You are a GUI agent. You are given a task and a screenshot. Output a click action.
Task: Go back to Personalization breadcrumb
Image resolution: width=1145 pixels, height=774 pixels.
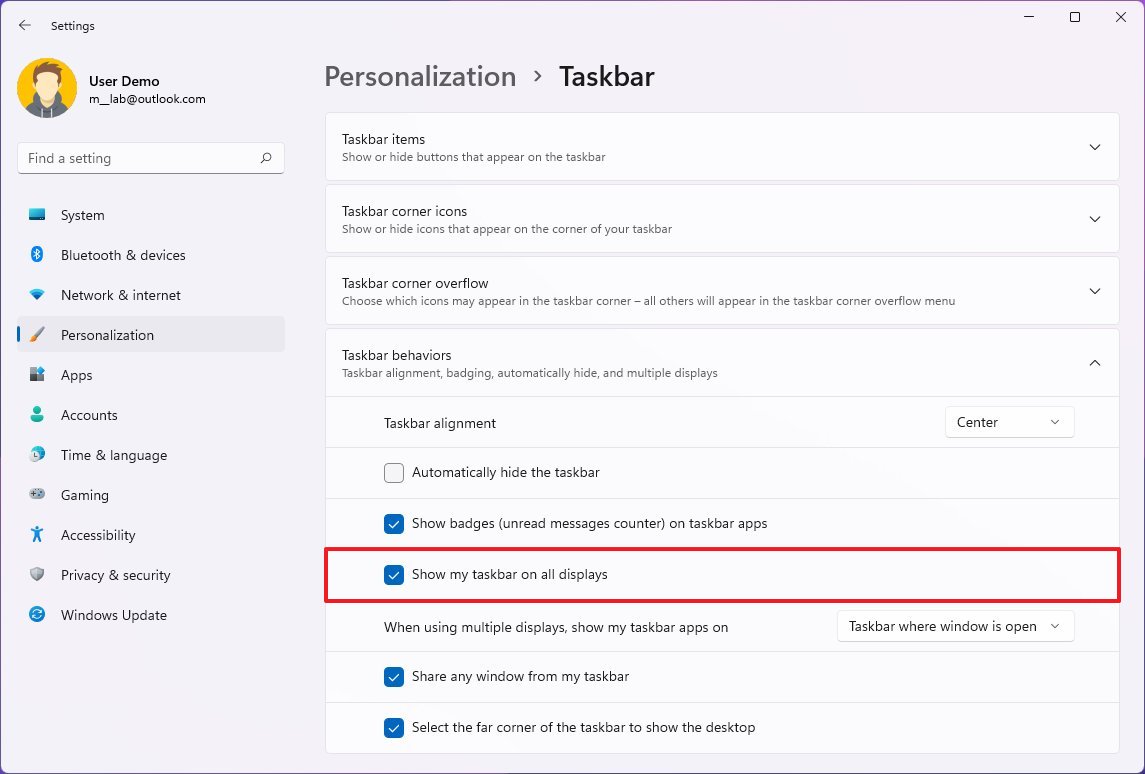420,77
